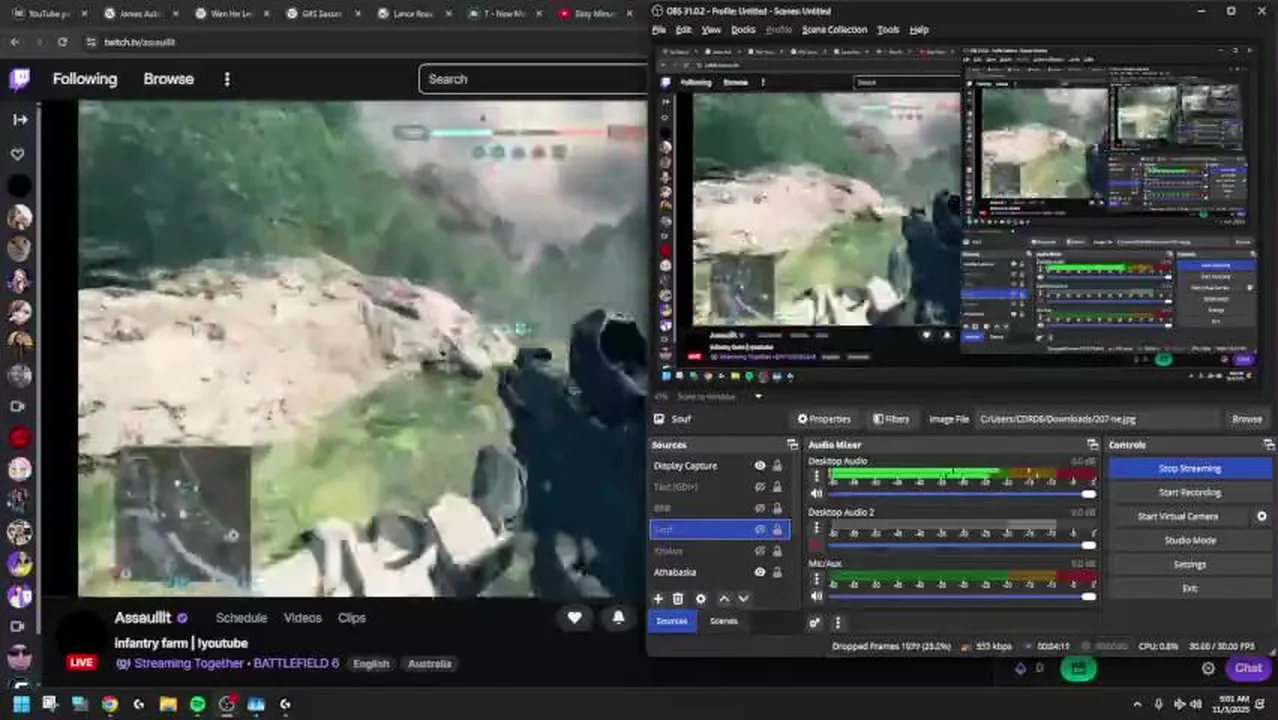Viewport: 1278px width, 720px height.
Task: Open the Tools menu in OBS
Action: pos(888,30)
